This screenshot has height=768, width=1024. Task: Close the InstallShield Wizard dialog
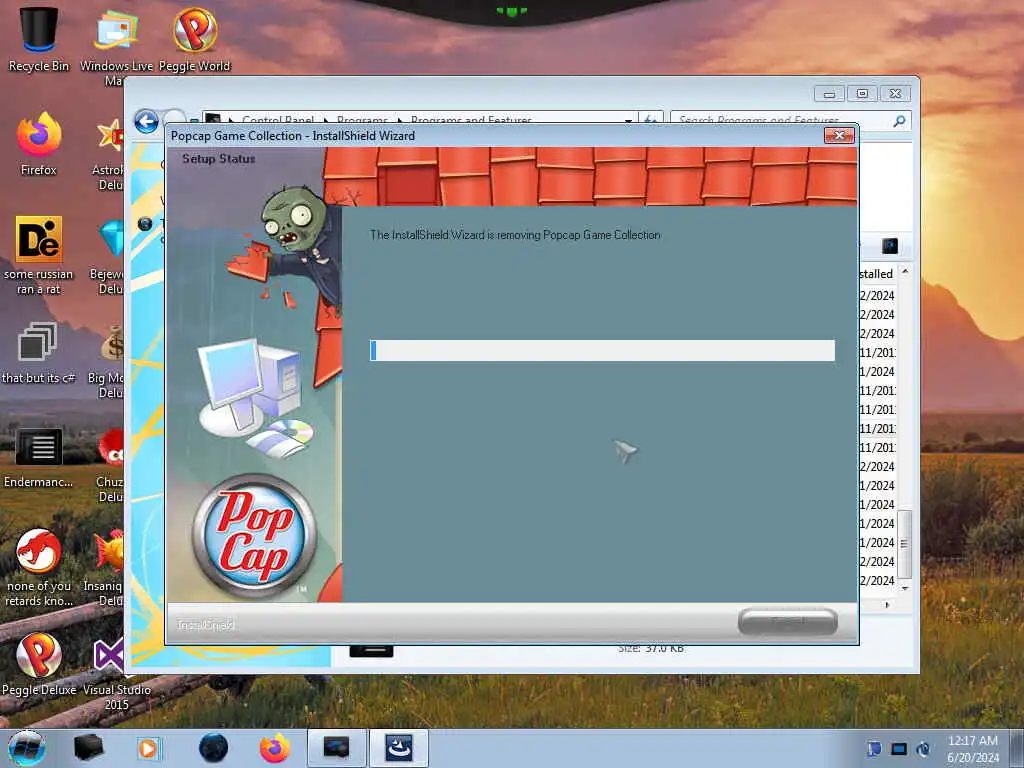pyautogui.click(x=839, y=135)
